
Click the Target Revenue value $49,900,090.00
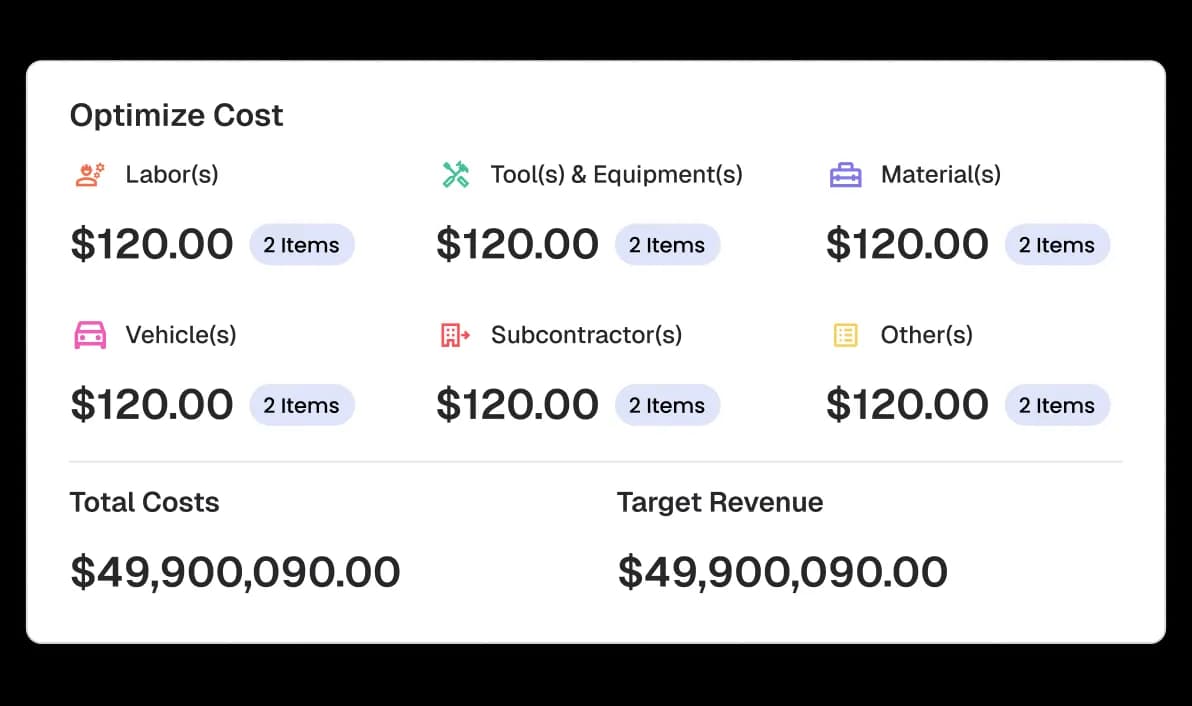[x=782, y=572]
